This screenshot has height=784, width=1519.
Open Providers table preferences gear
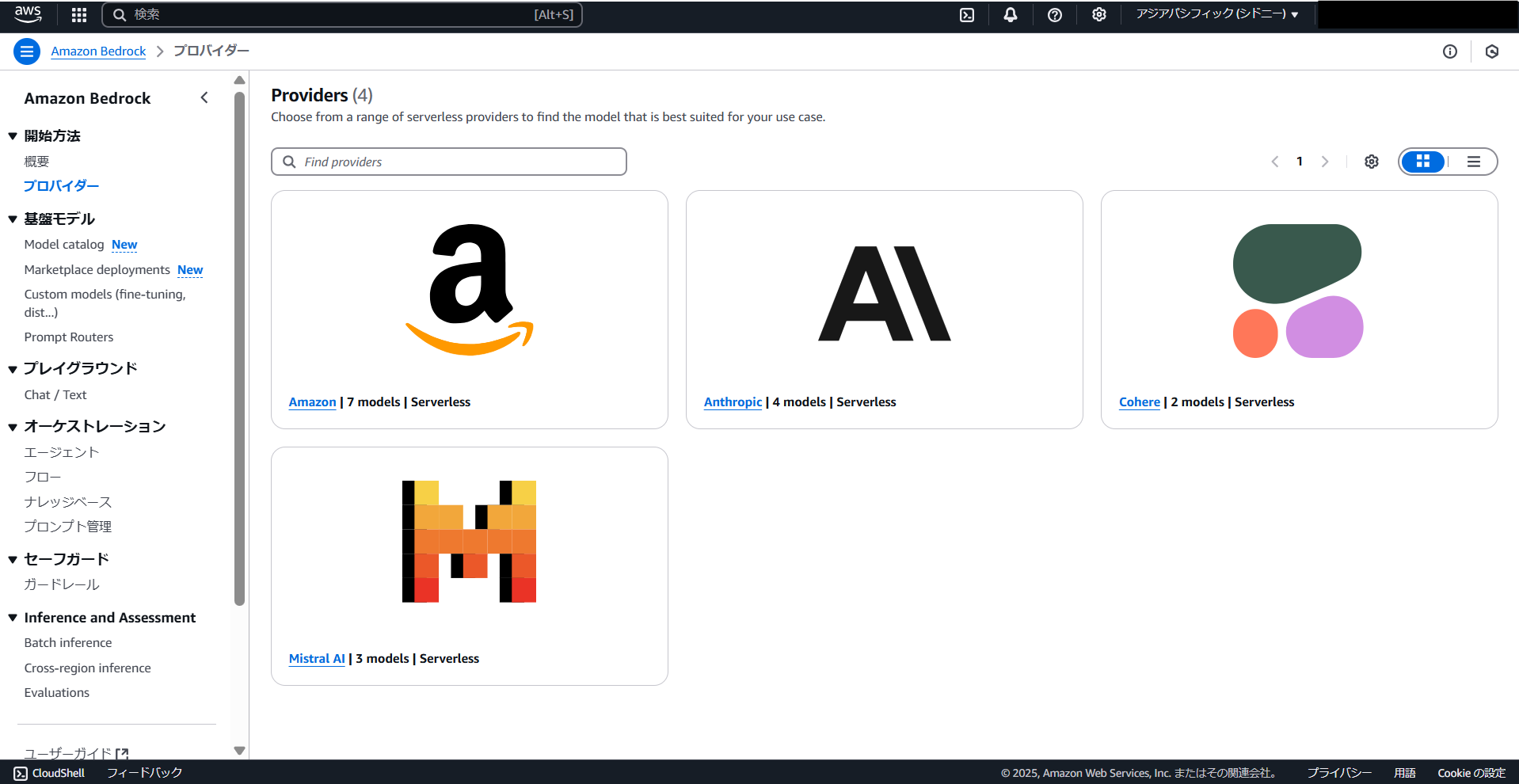tap(1372, 162)
